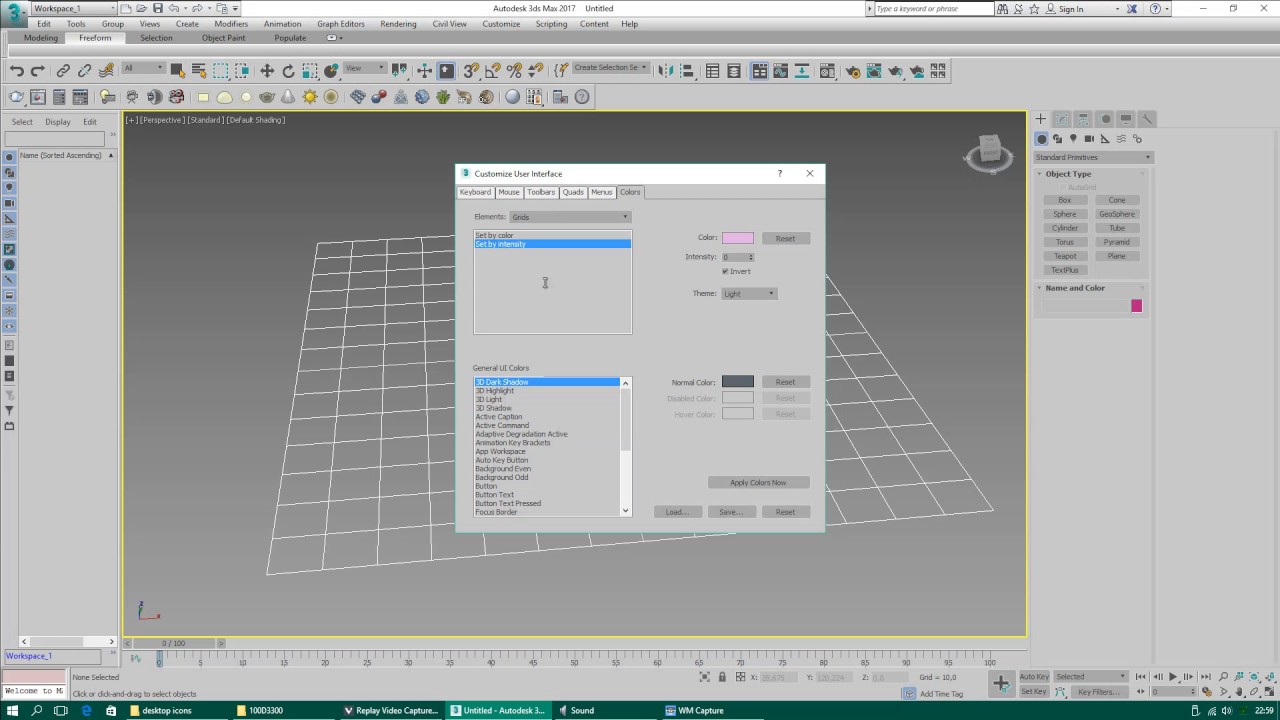Toggle the Invert checkbox
Image resolution: width=1280 pixels, height=720 pixels.
coord(725,271)
